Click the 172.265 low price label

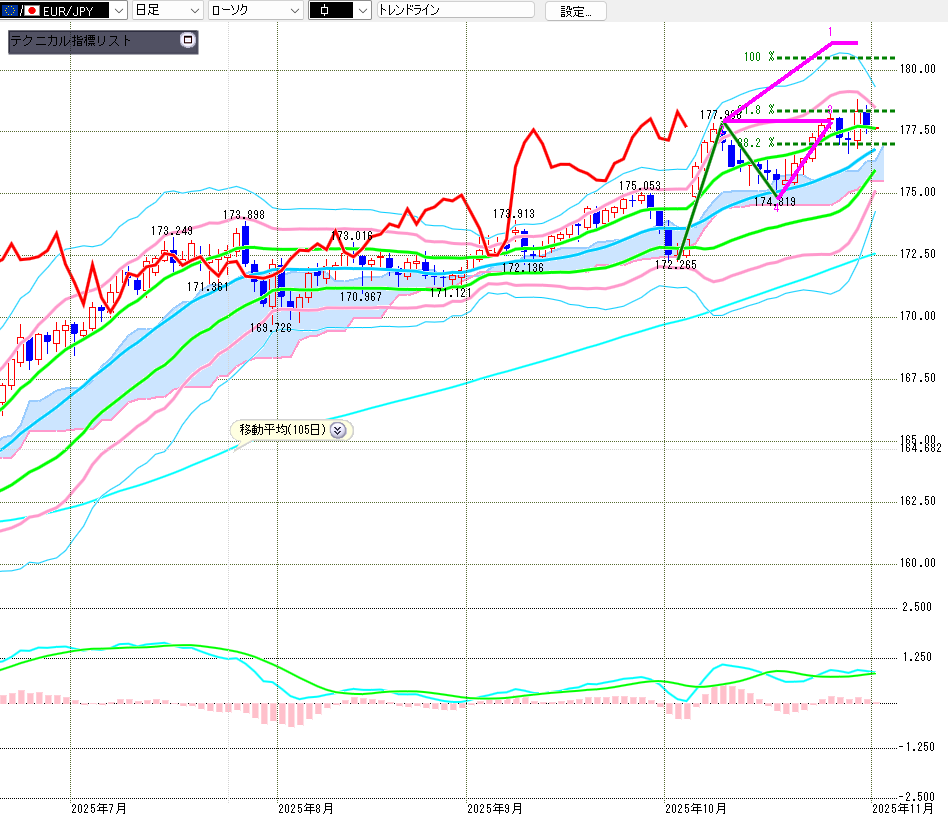click(675, 265)
